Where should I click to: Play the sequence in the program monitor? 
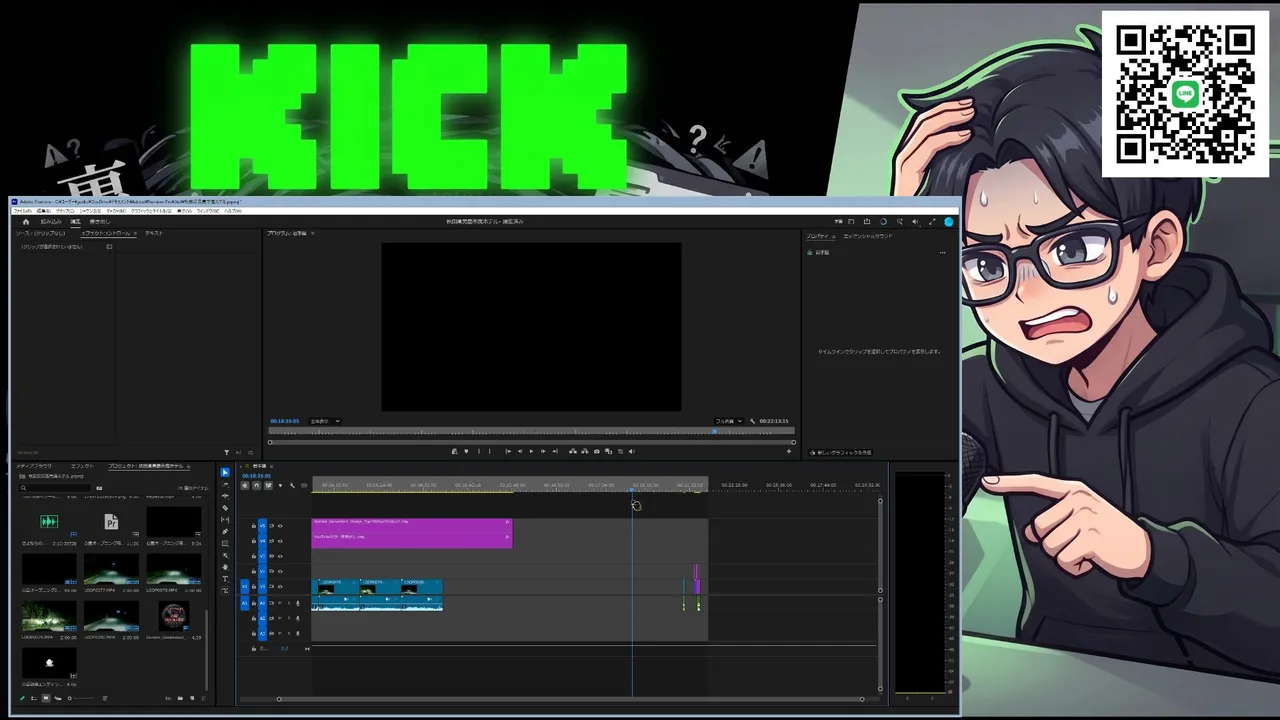[x=531, y=451]
